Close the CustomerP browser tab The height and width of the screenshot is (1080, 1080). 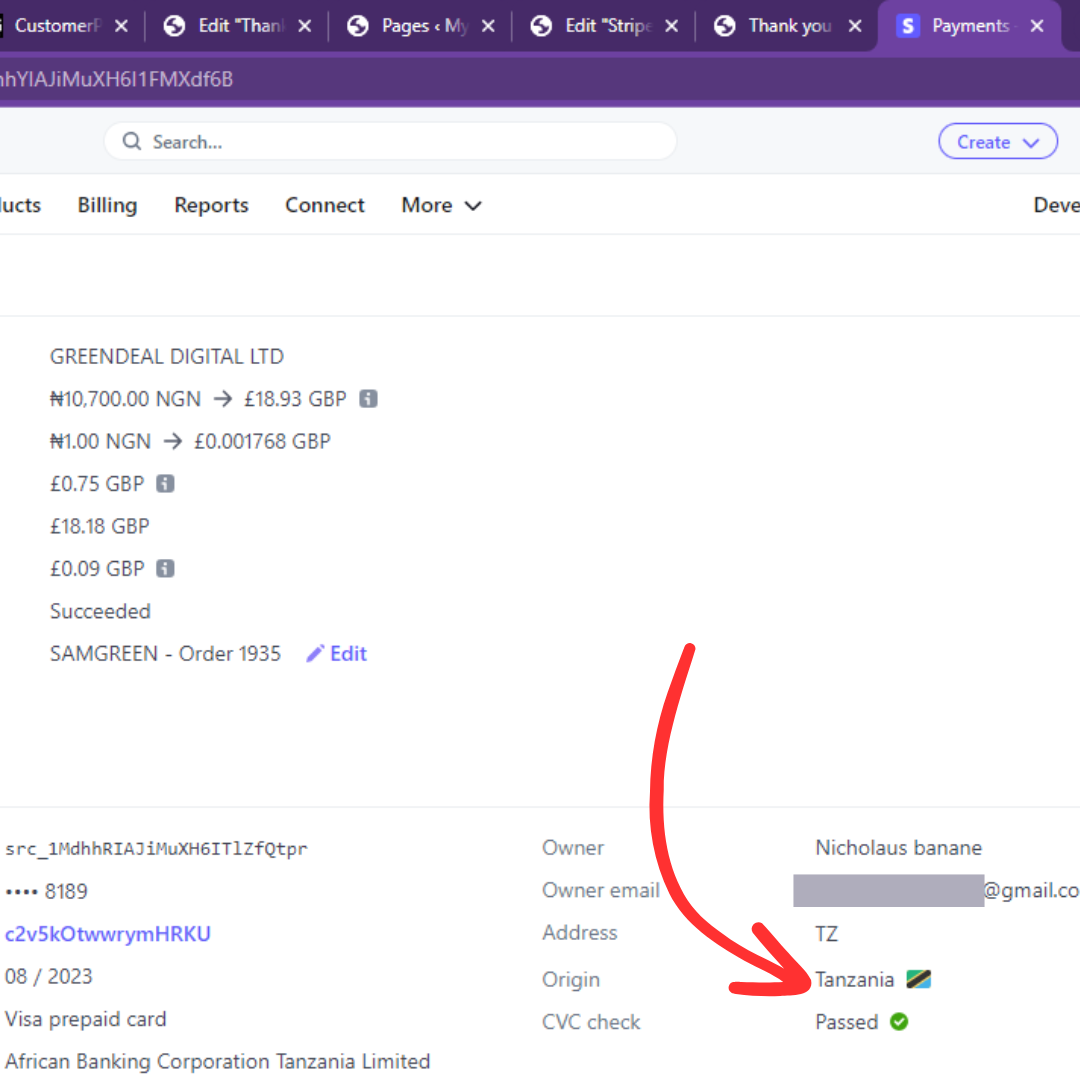tap(120, 26)
